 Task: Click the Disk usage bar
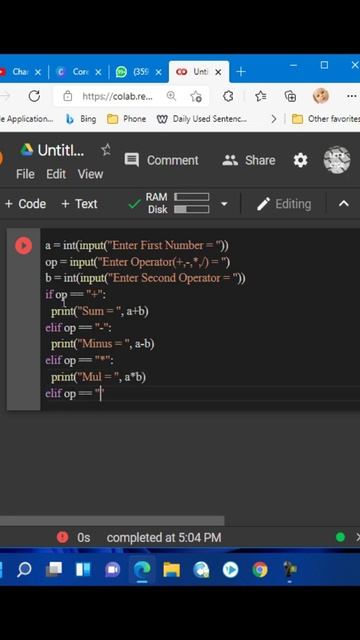pyautogui.click(x=192, y=209)
